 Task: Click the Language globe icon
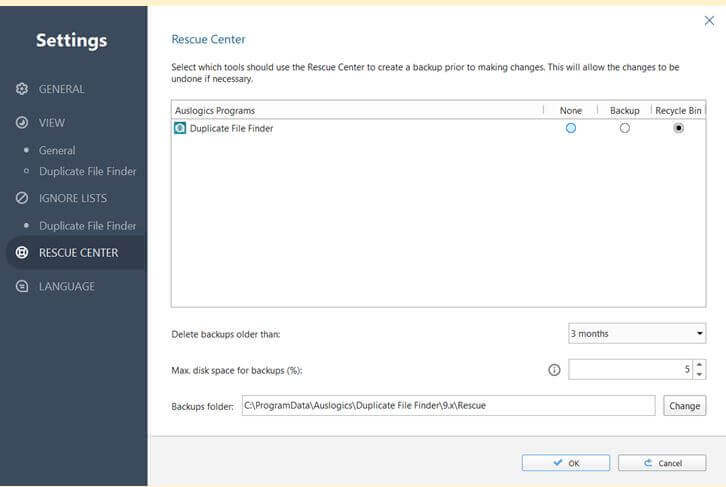[22, 287]
